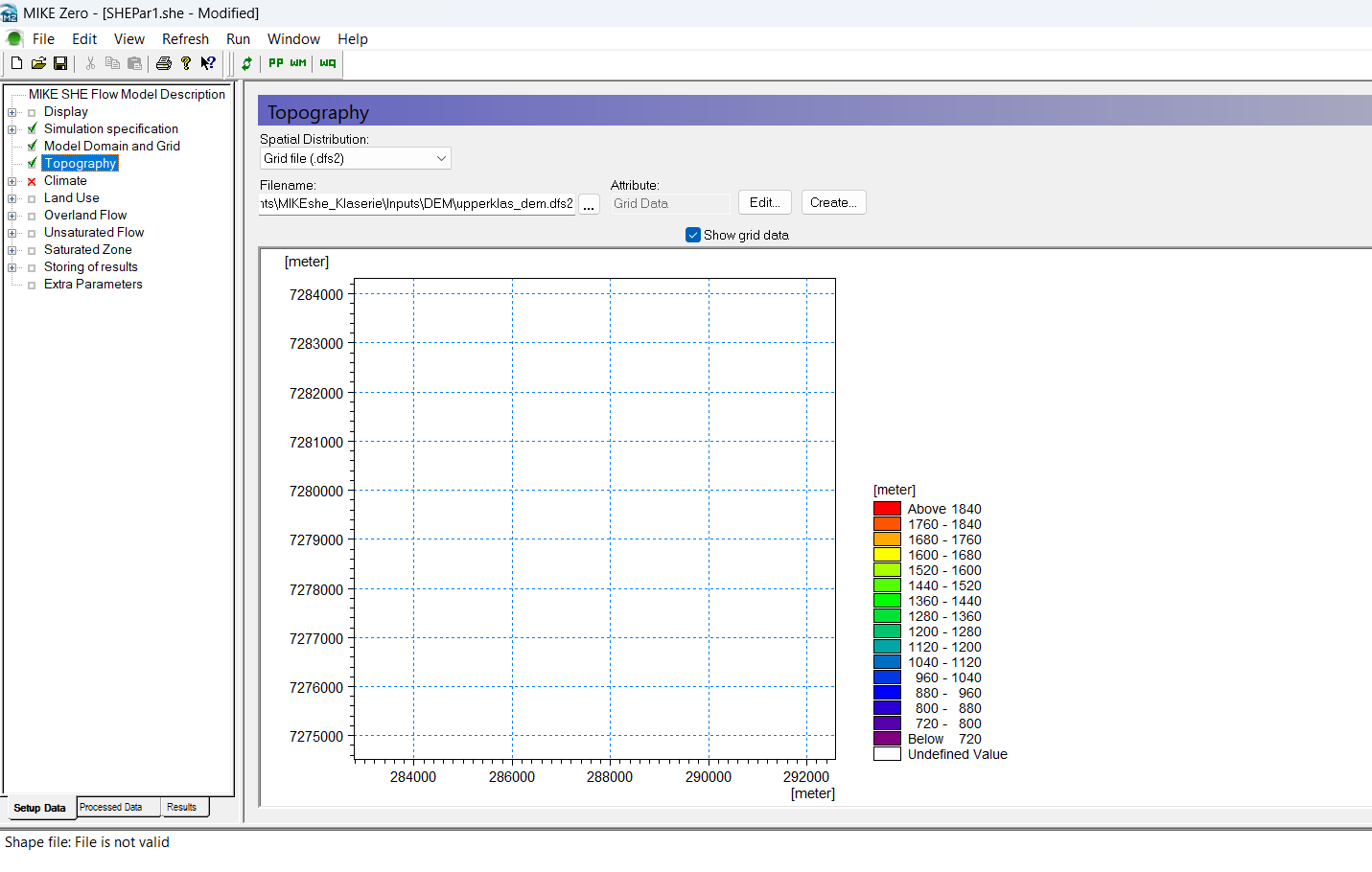Image resolution: width=1372 pixels, height=872 pixels.
Task: Click the Edit... button
Action: coord(764,202)
